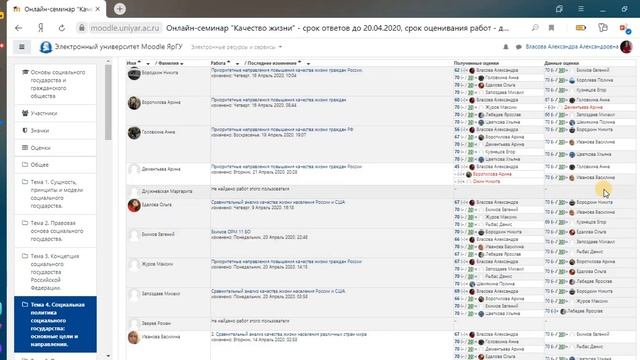Open Бородкин Никита's submitted work link
The height and width of the screenshot is (360, 640).
287,70
